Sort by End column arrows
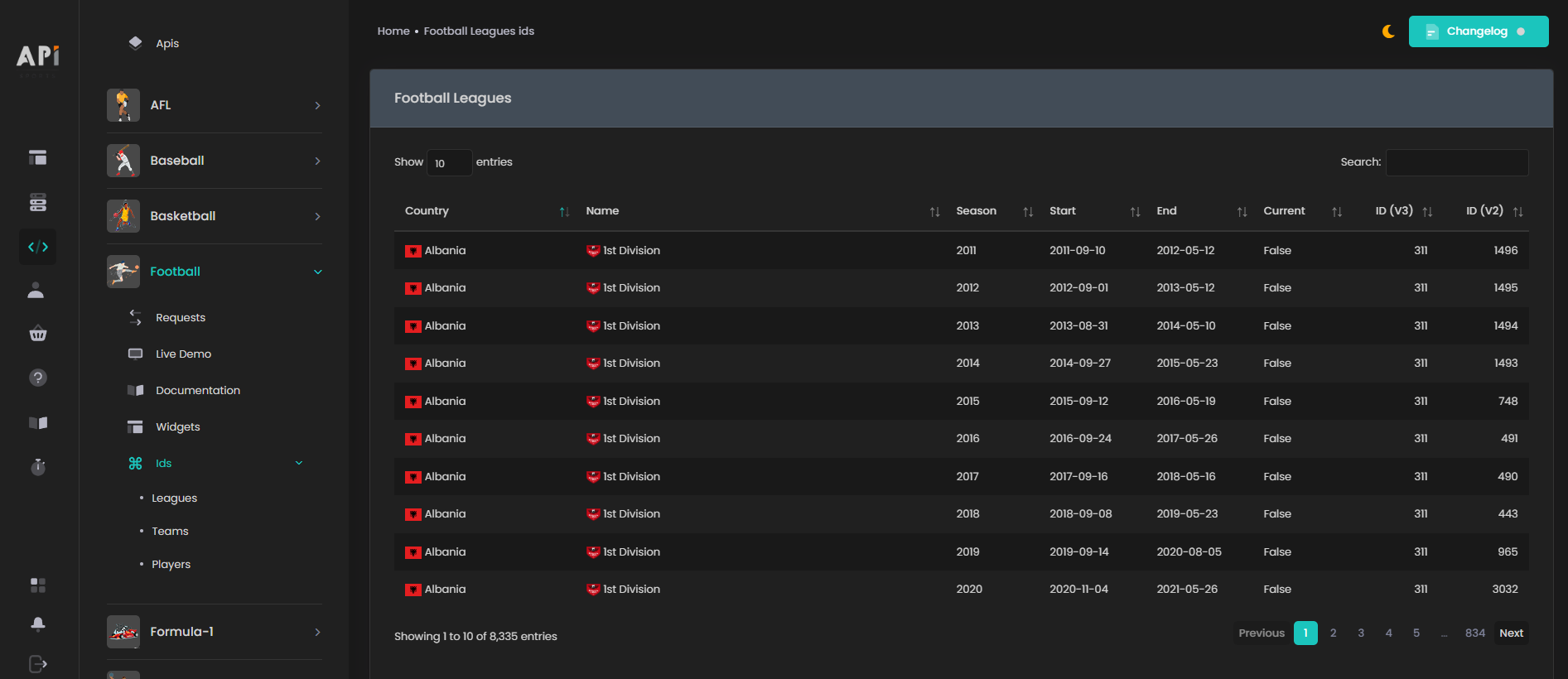Viewport: 1568px width, 679px height. pos(1242,212)
